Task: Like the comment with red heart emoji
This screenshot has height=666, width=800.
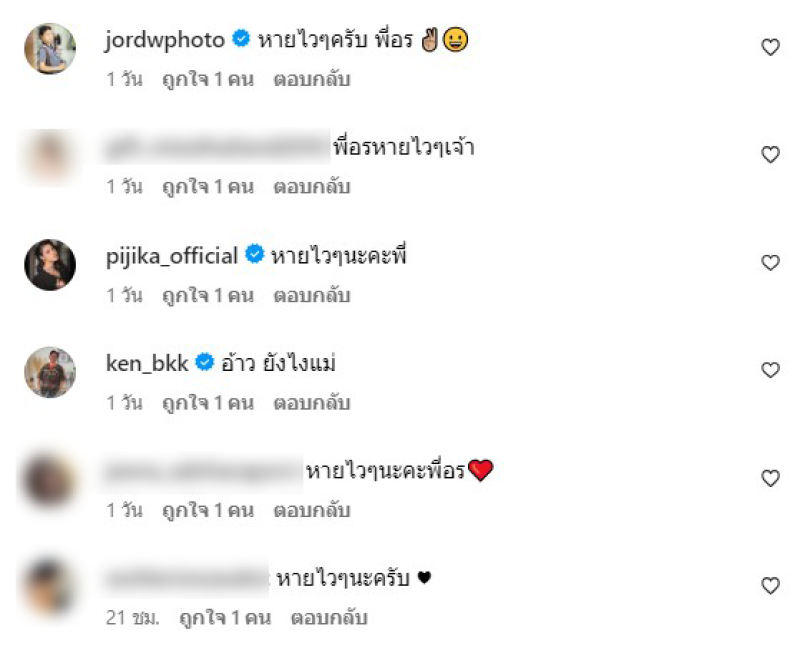Action: (x=770, y=478)
